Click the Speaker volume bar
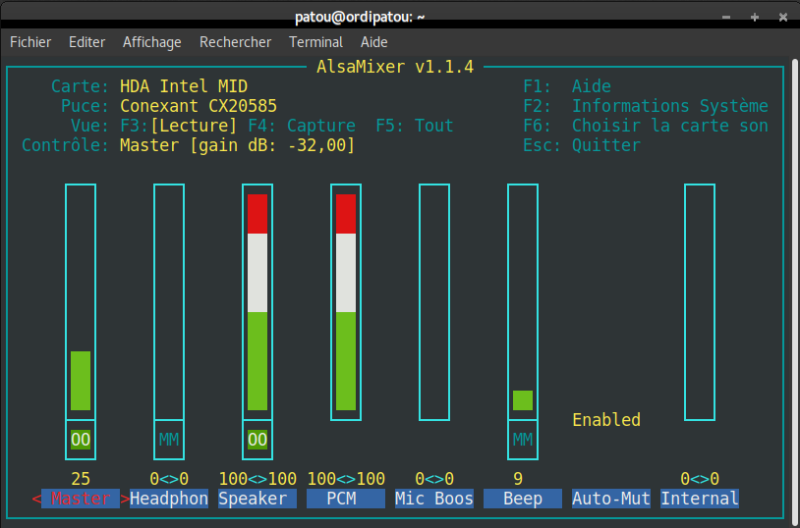This screenshot has width=800, height=528. 257,302
